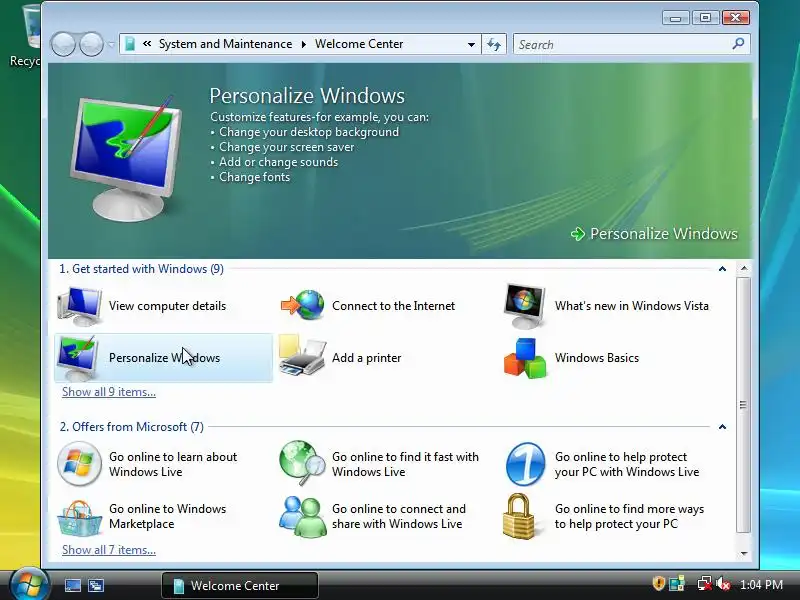
Task: Click the scrollbar up arrow
Action: tap(744, 268)
